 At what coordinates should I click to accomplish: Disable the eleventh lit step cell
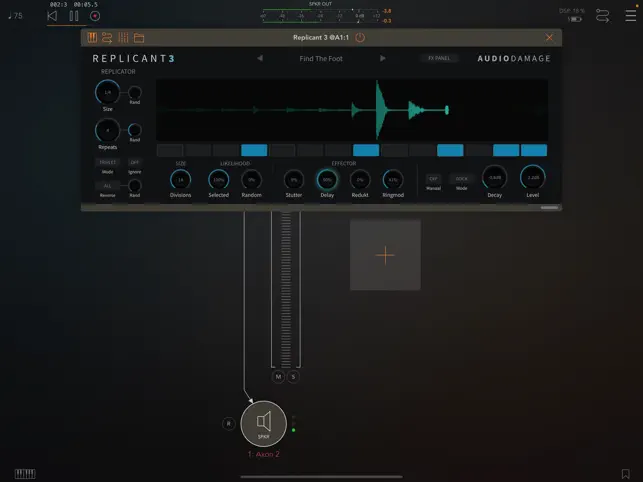[x=450, y=150]
